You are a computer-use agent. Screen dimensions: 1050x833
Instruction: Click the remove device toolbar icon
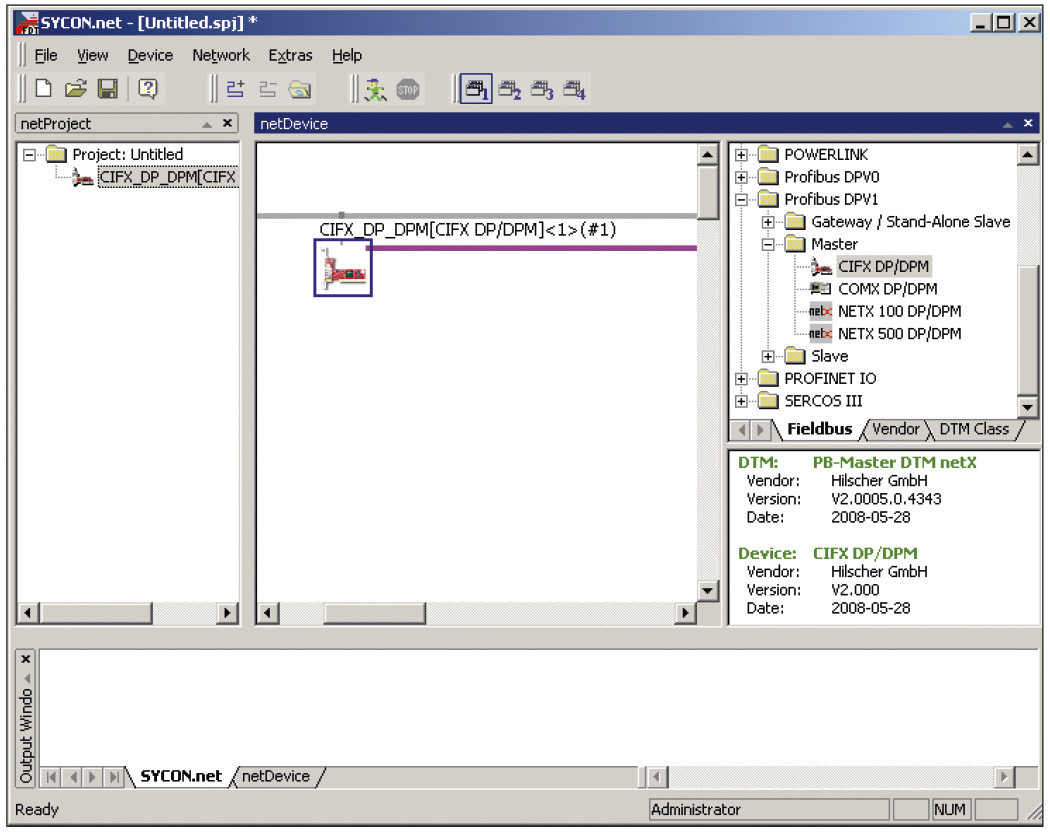[268, 89]
